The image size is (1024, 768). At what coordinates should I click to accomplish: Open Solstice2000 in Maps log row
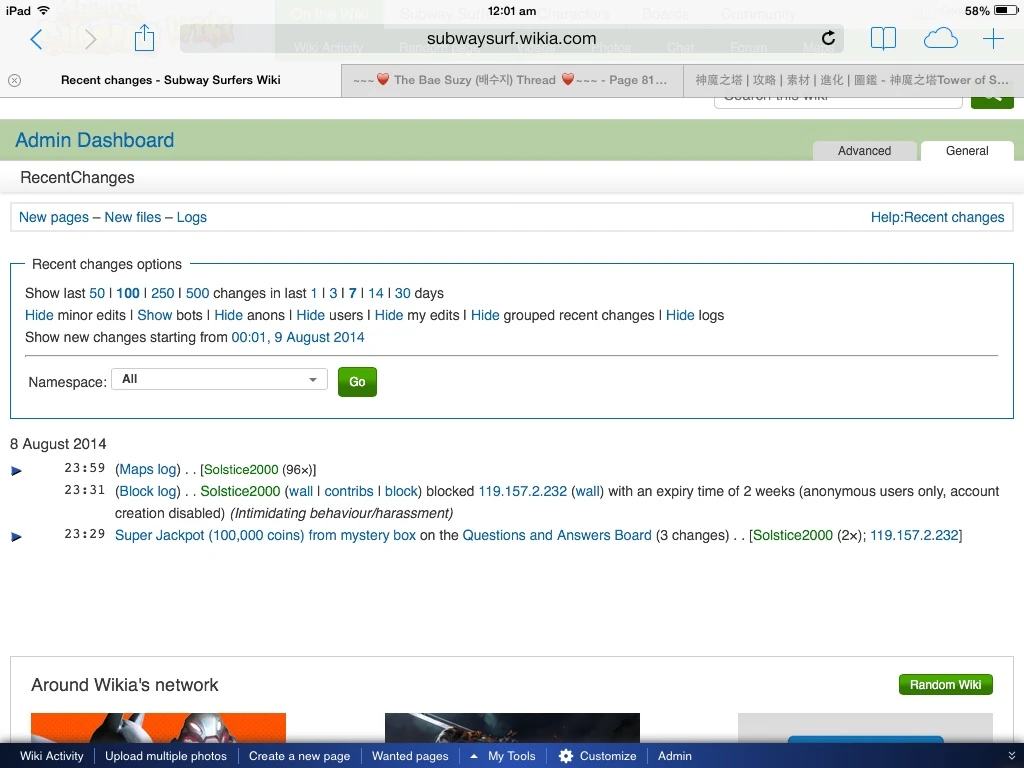pos(241,470)
